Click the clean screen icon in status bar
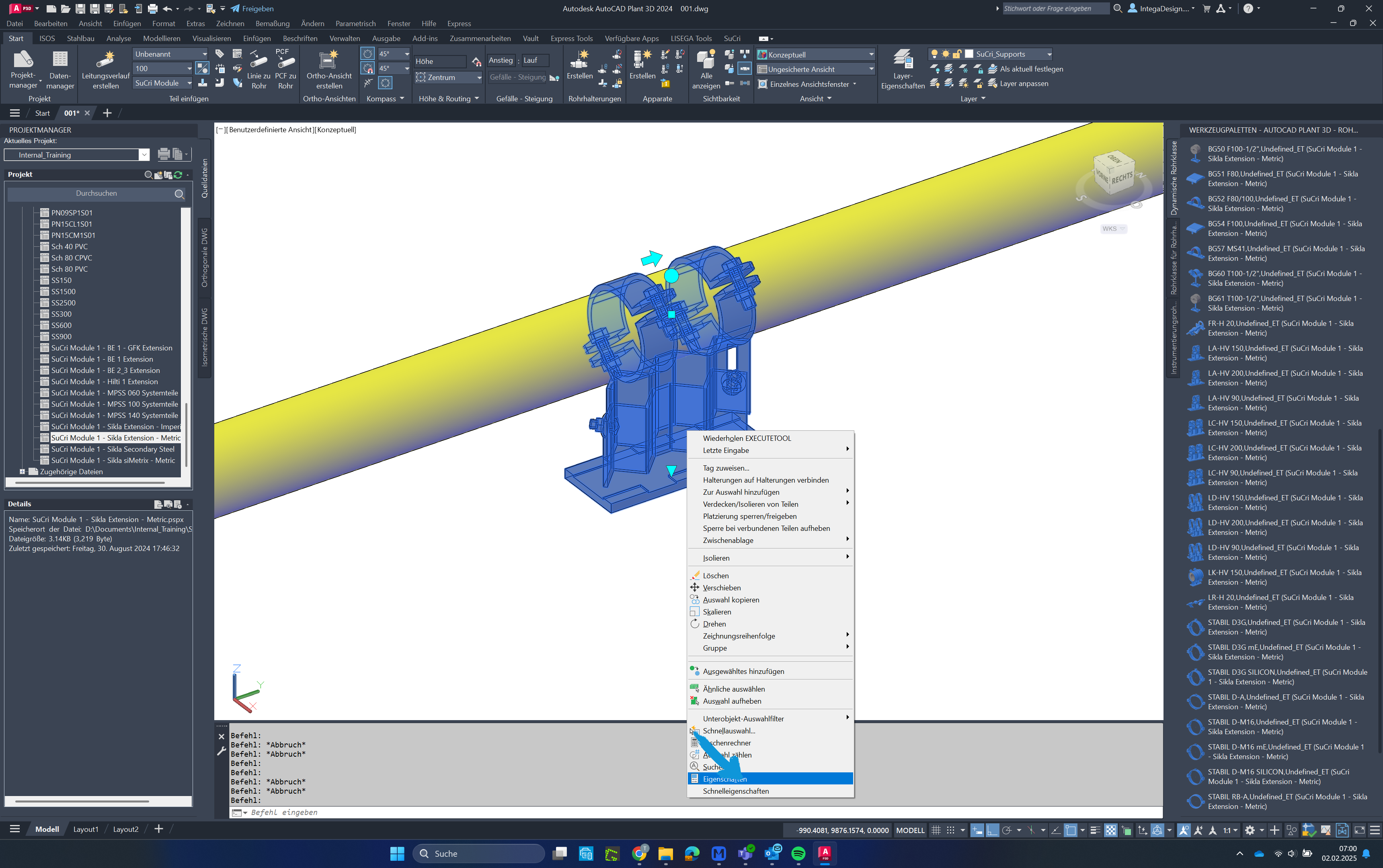The width and height of the screenshot is (1383, 868). [x=1359, y=830]
